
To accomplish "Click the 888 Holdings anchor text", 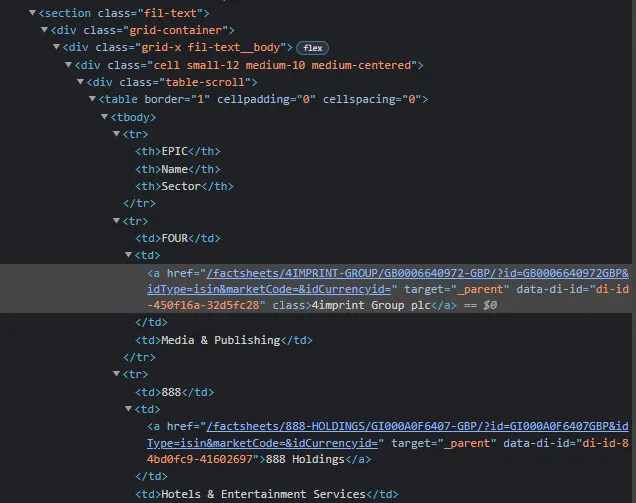I will point(305,459).
